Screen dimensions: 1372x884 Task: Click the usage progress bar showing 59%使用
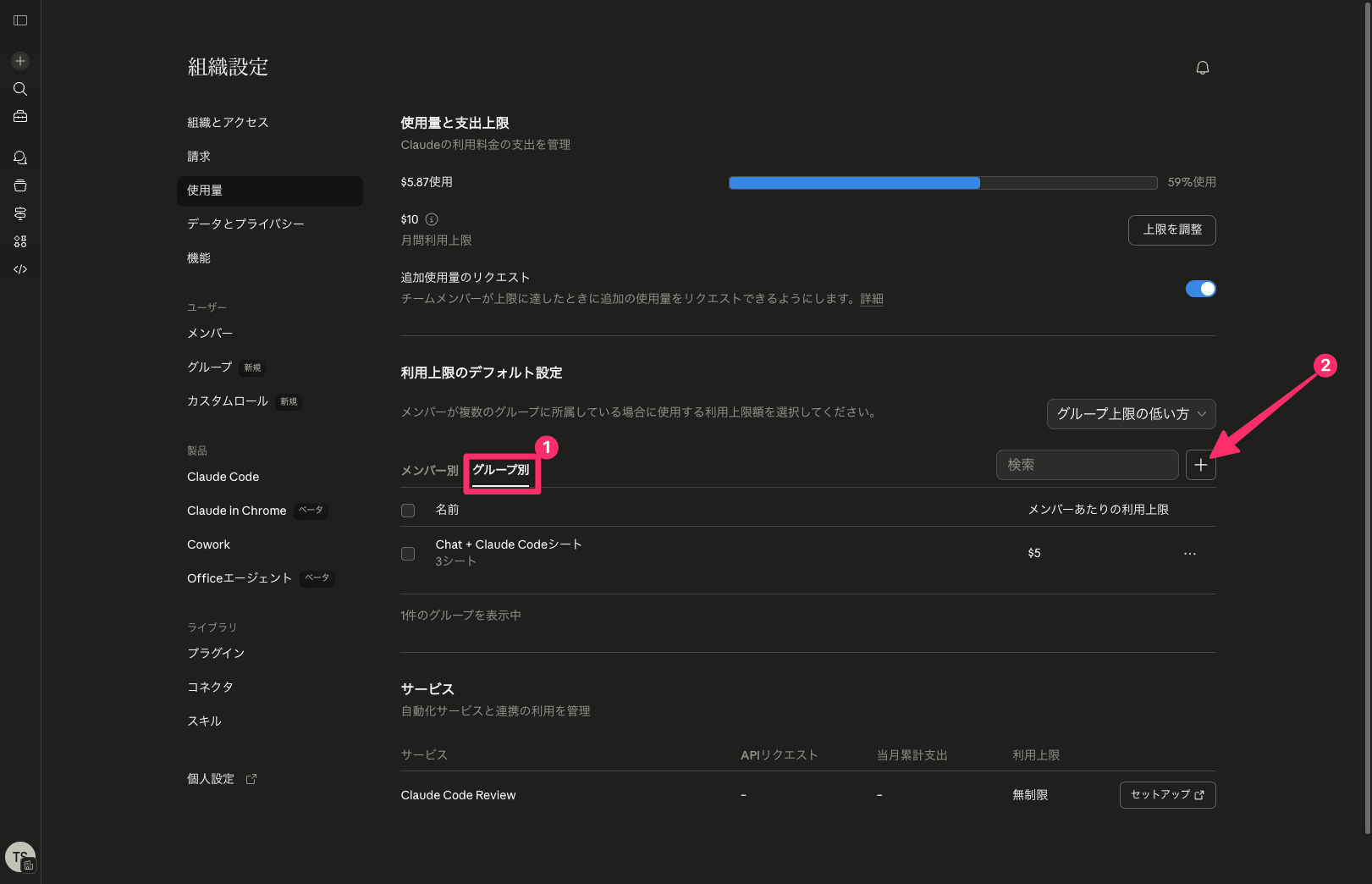pos(942,182)
